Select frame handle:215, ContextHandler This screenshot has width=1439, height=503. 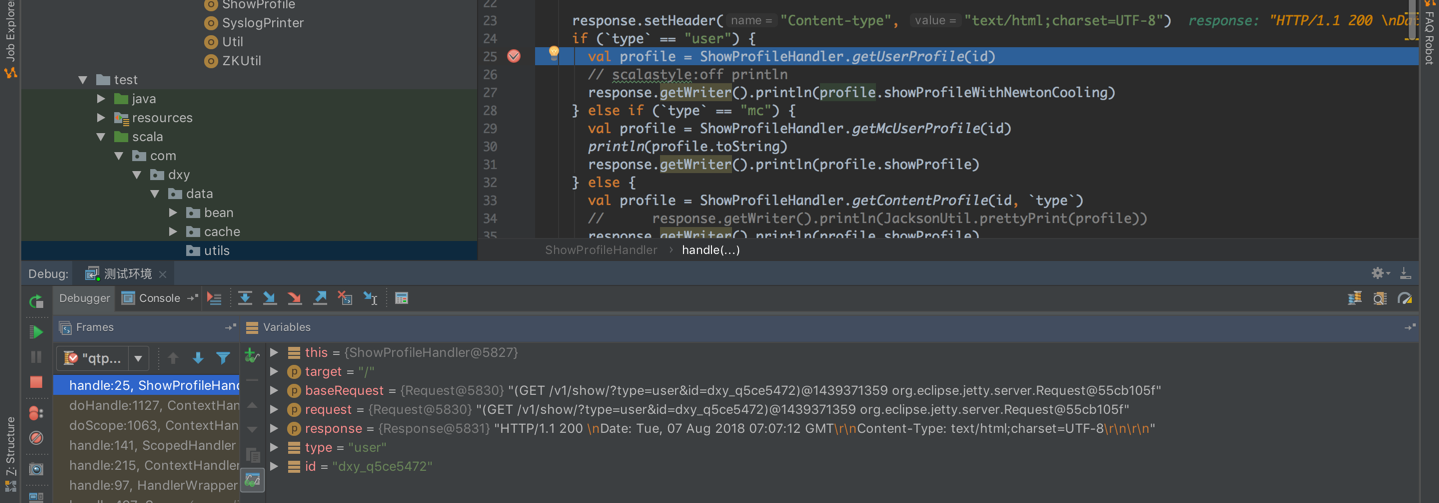click(x=147, y=465)
